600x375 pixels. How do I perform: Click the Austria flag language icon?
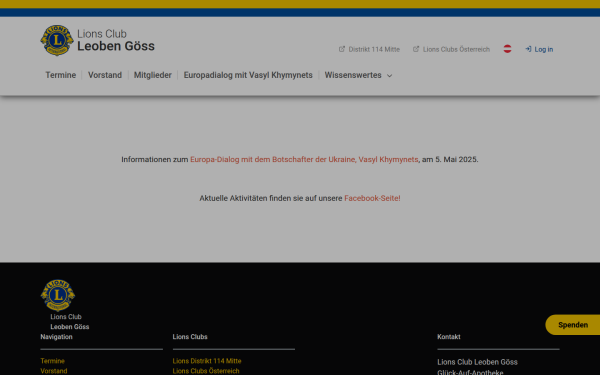click(507, 49)
